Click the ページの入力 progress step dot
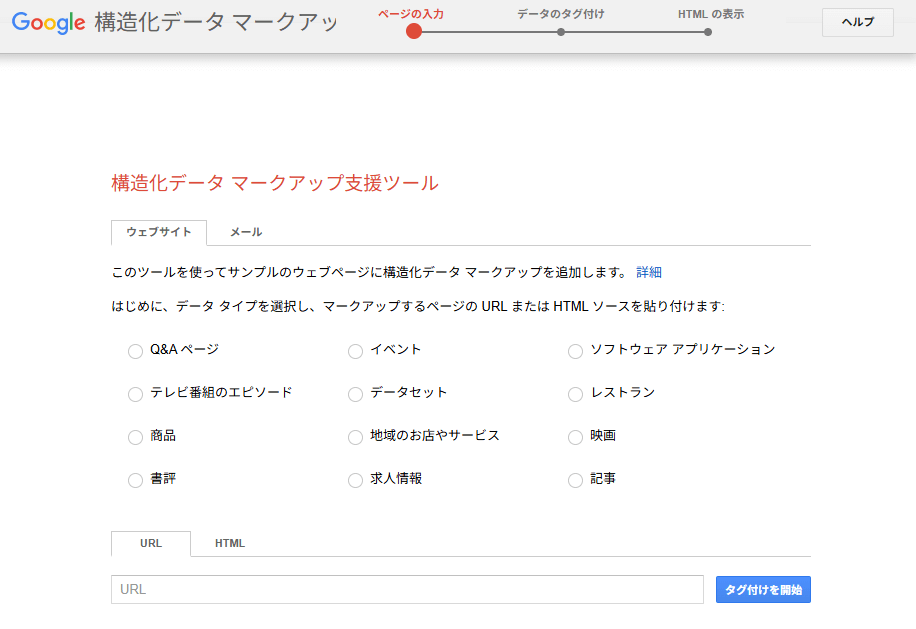 click(414, 31)
